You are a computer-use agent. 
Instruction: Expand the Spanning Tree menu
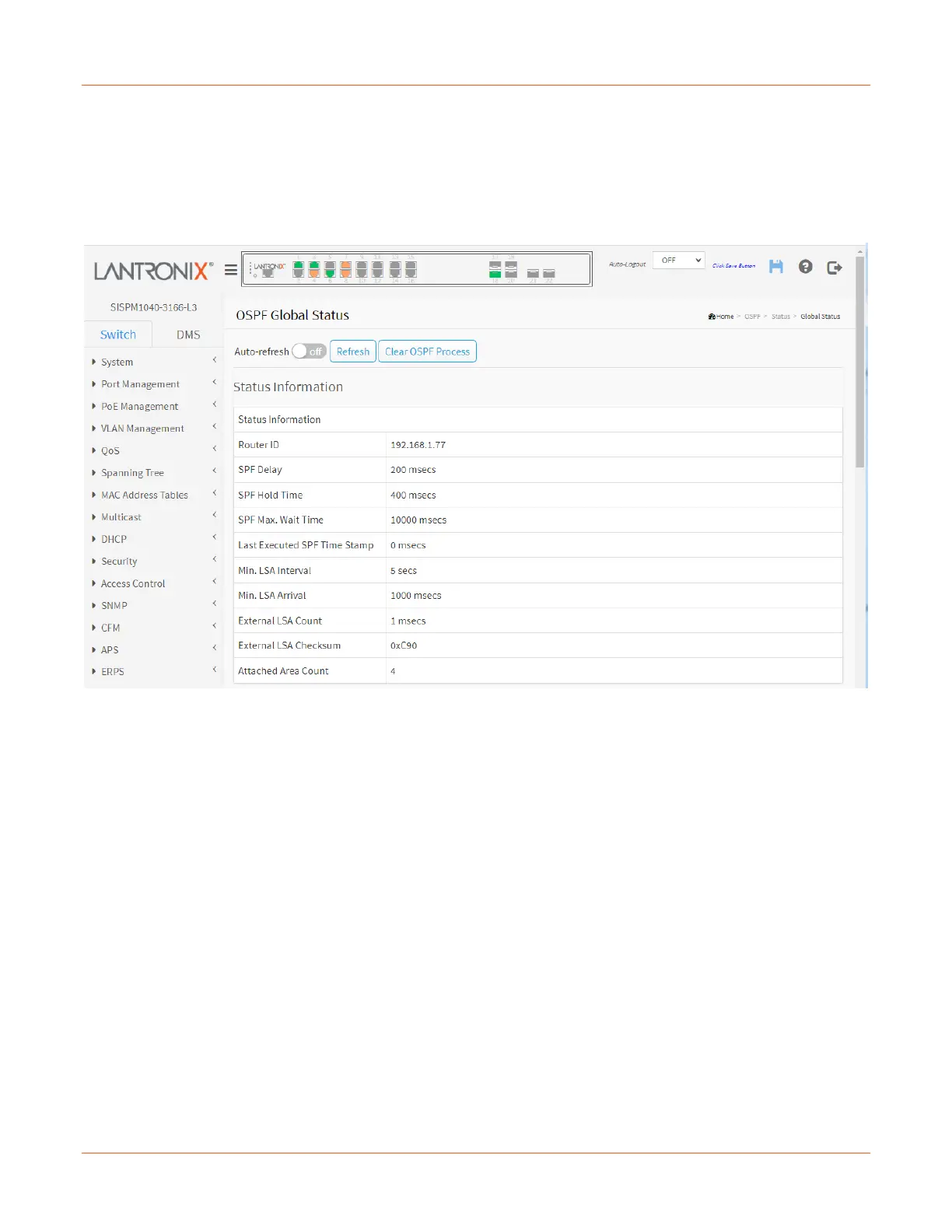pyautogui.click(x=154, y=473)
